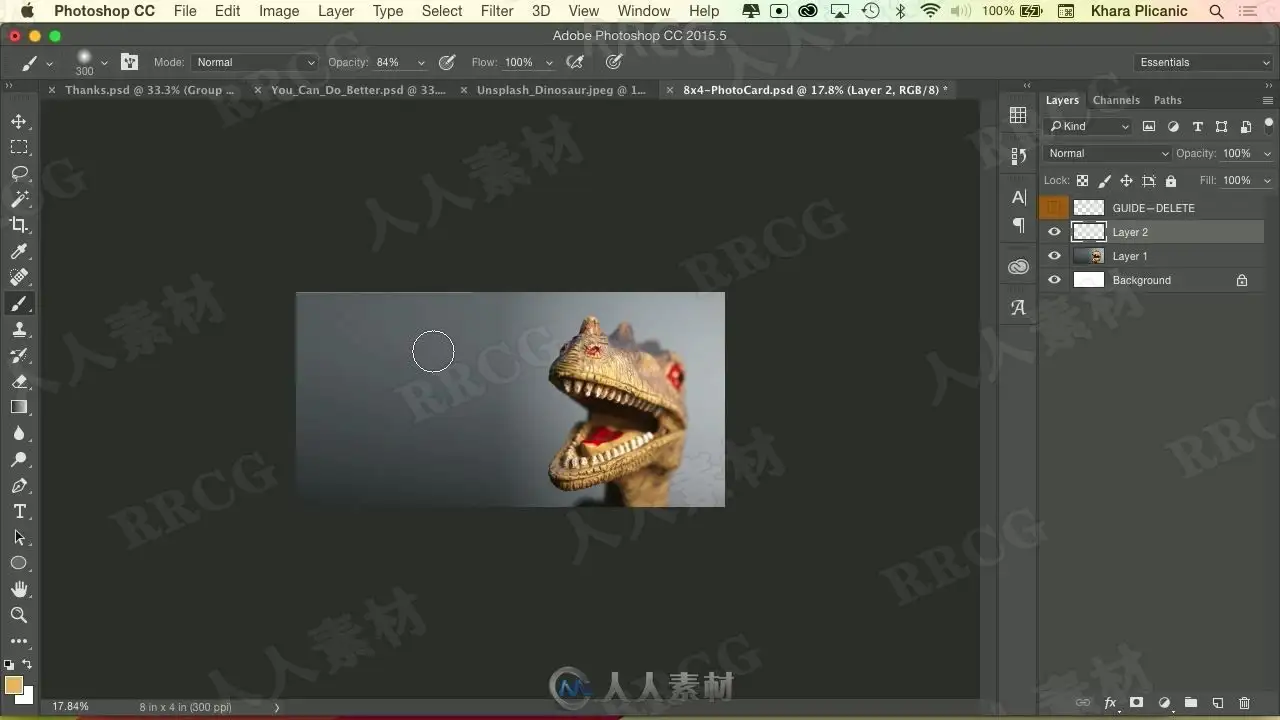The width and height of the screenshot is (1280, 720).
Task: Select the History Brush tool
Action: [19, 355]
